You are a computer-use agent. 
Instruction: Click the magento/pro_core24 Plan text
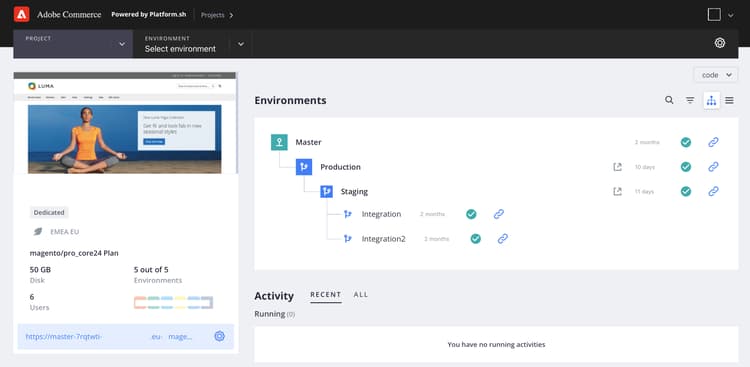pos(74,253)
